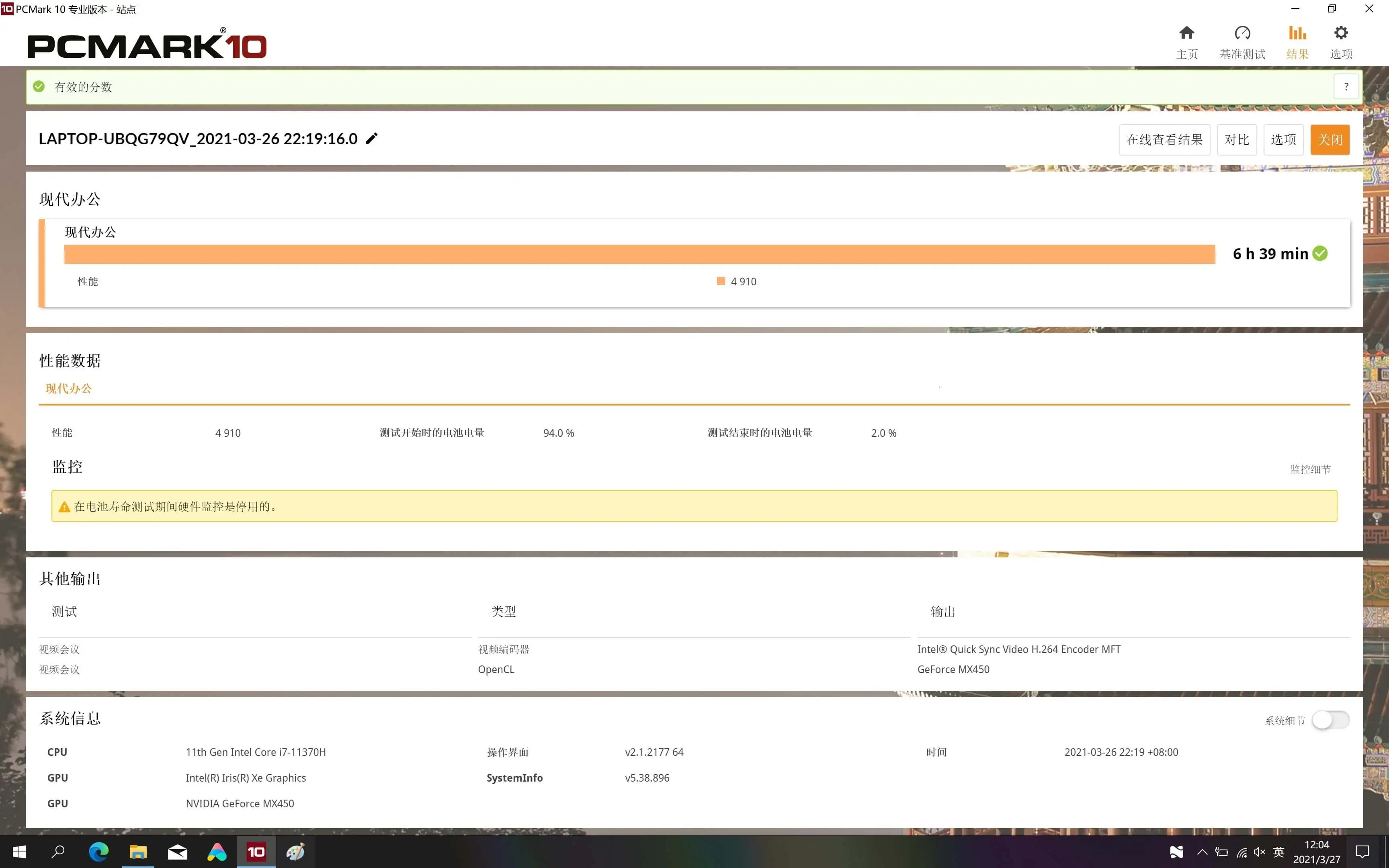
Task: Click the warning triangle in monitoring notice
Action: pyautogui.click(x=64, y=506)
